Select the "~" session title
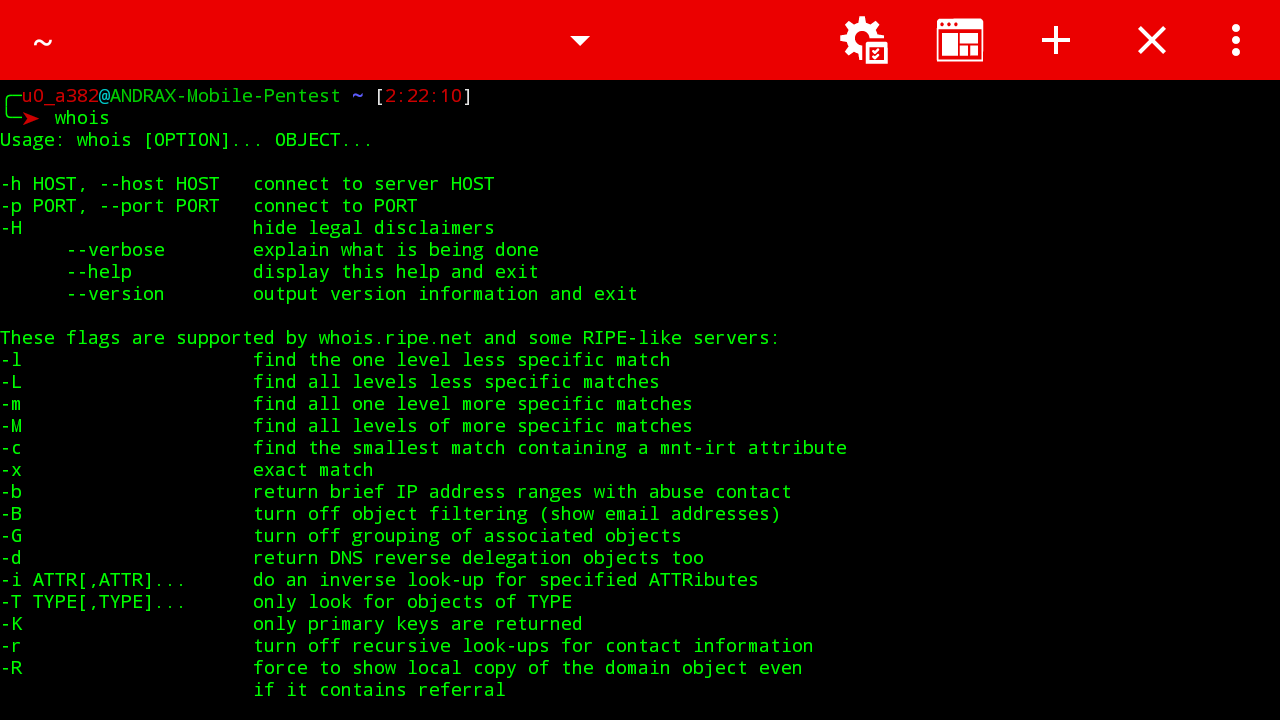1280x720 pixels. coord(42,42)
